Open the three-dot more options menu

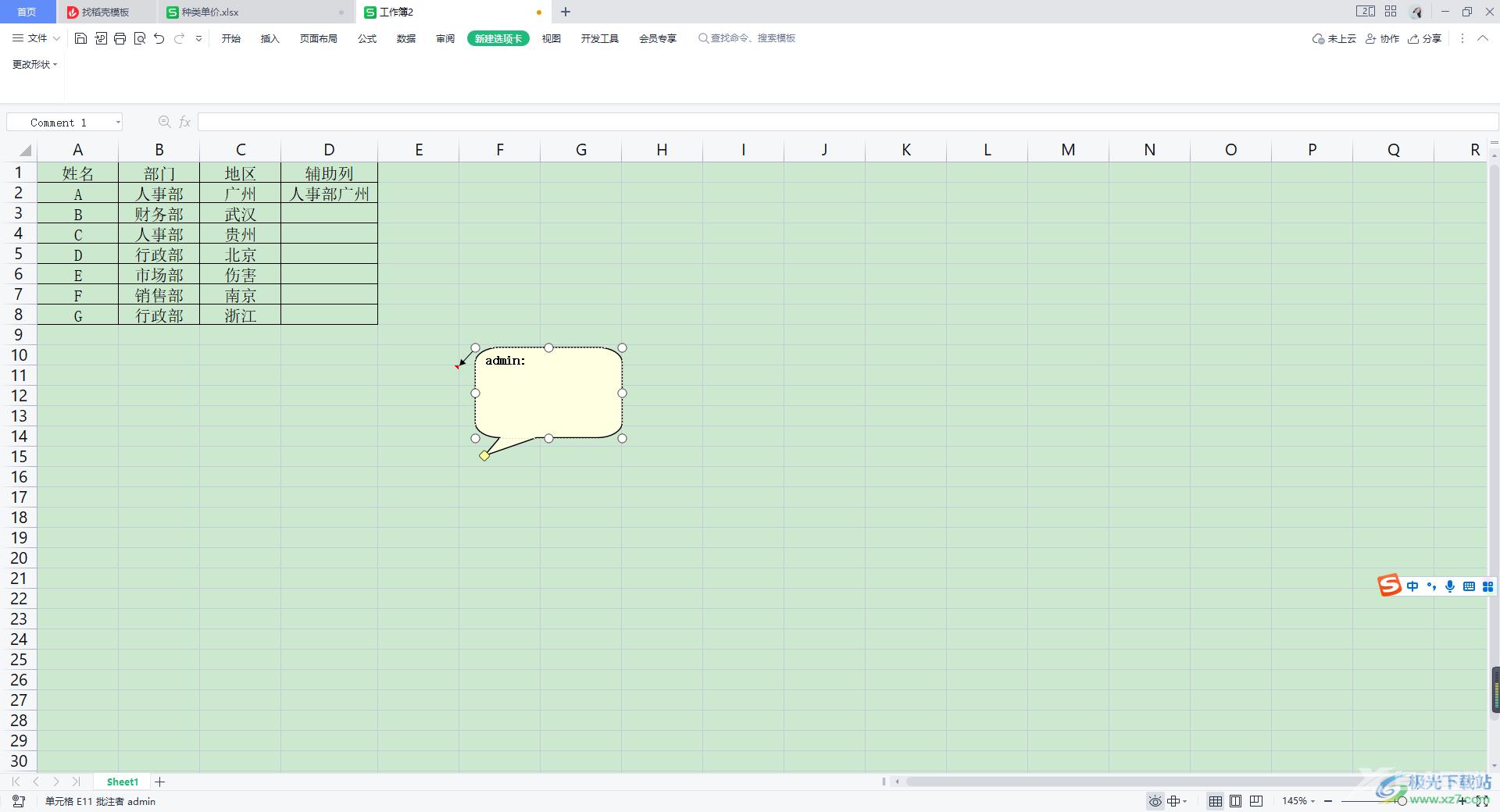[1462, 38]
